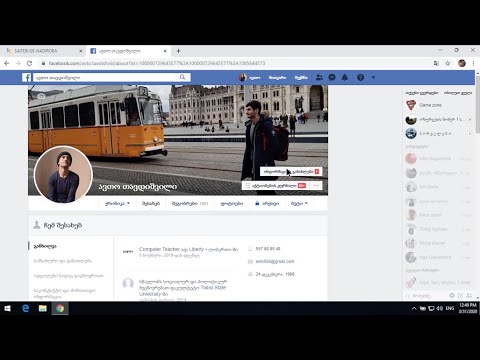The height and width of the screenshot is (360, 480).
Task: Select the third About sidebar item
Action: click(x=69, y=276)
